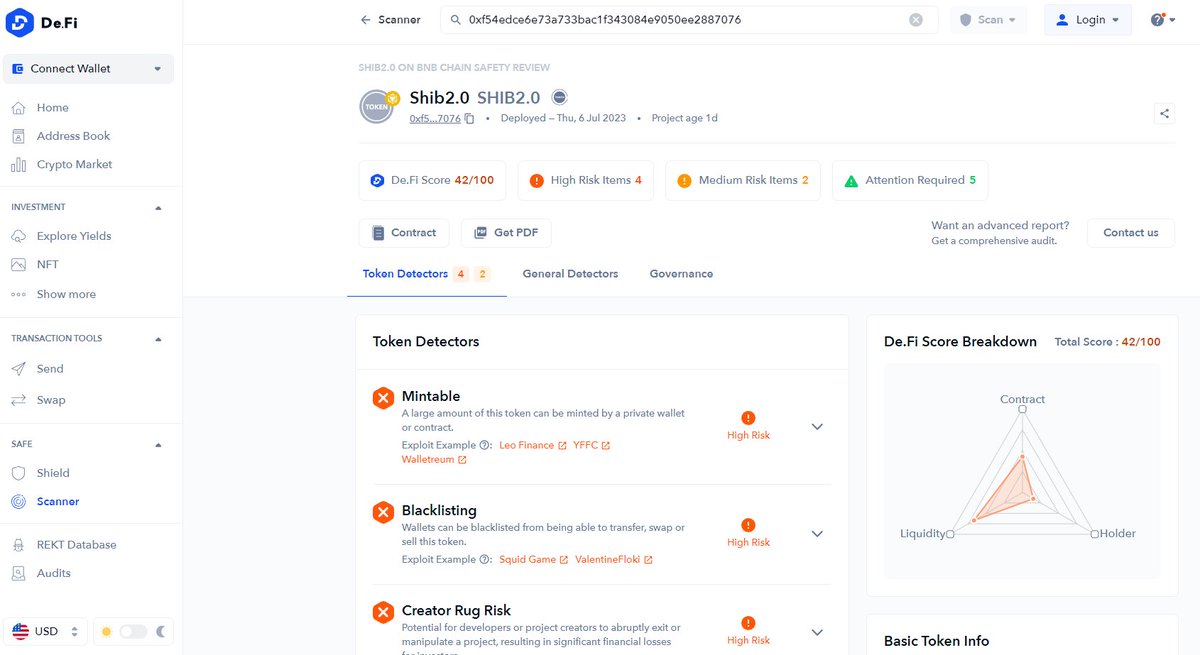This screenshot has width=1200, height=655.
Task: Open Crypto Market page
Action: (74, 164)
